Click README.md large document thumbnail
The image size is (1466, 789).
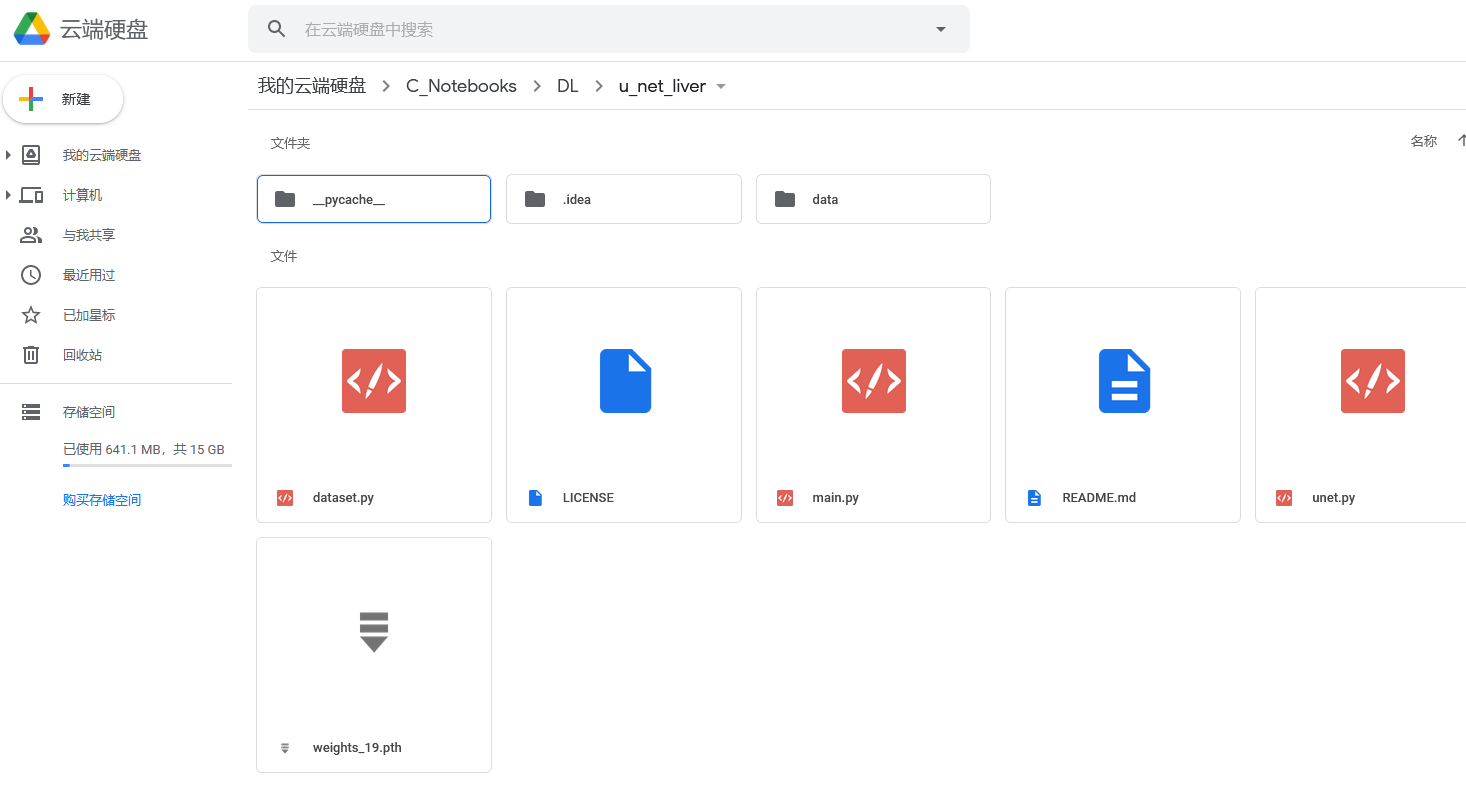1125,381
